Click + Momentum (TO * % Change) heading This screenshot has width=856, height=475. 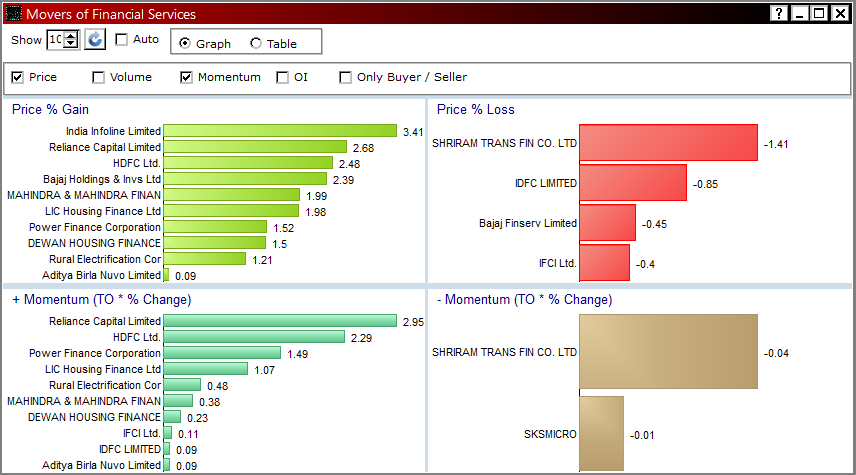[102, 300]
